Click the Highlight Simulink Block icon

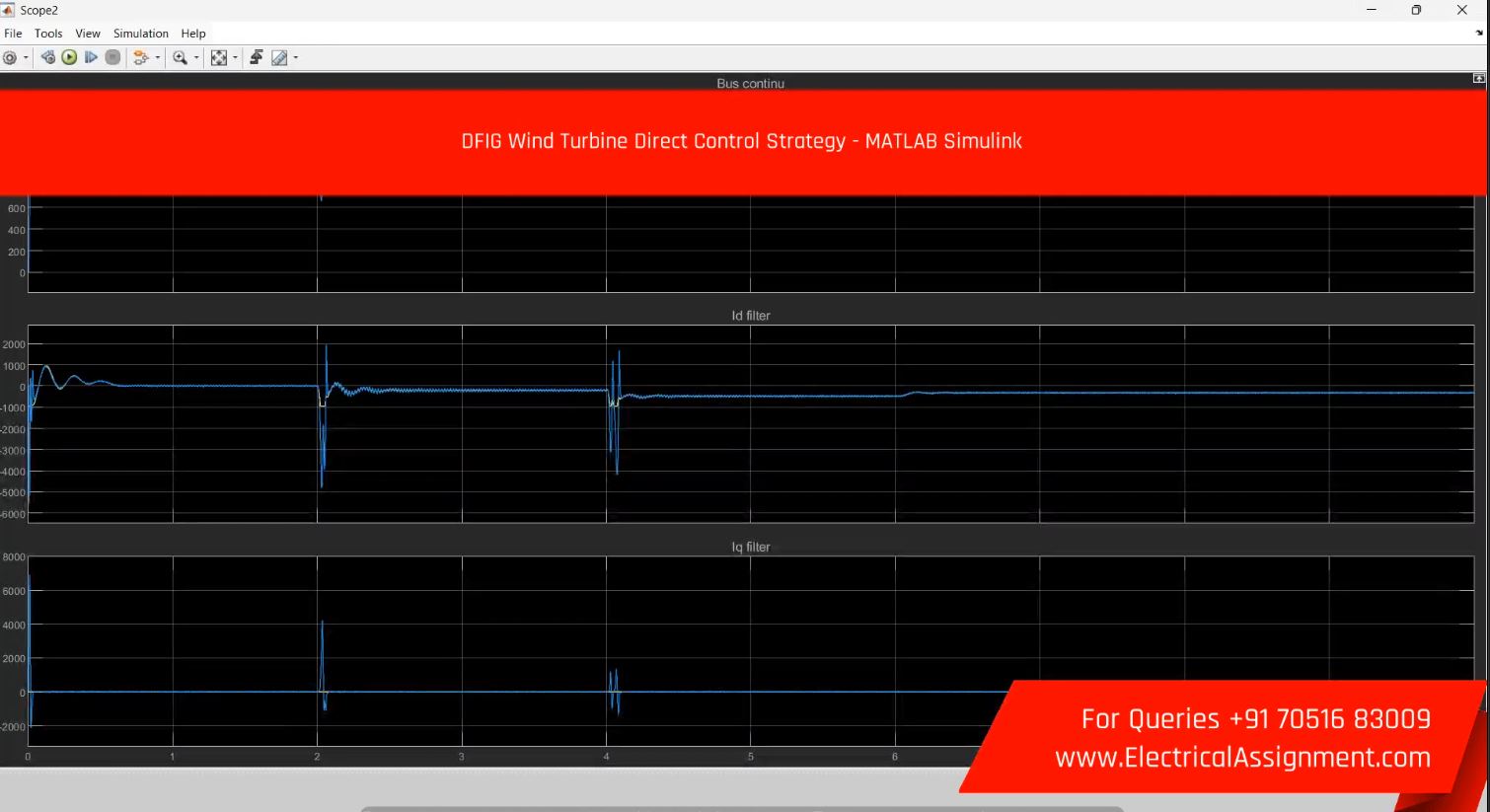pyautogui.click(x=141, y=57)
